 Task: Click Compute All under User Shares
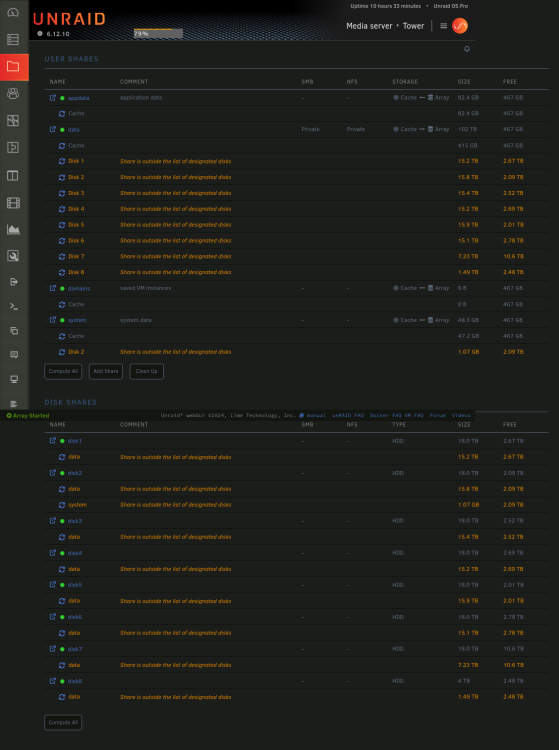click(x=63, y=371)
